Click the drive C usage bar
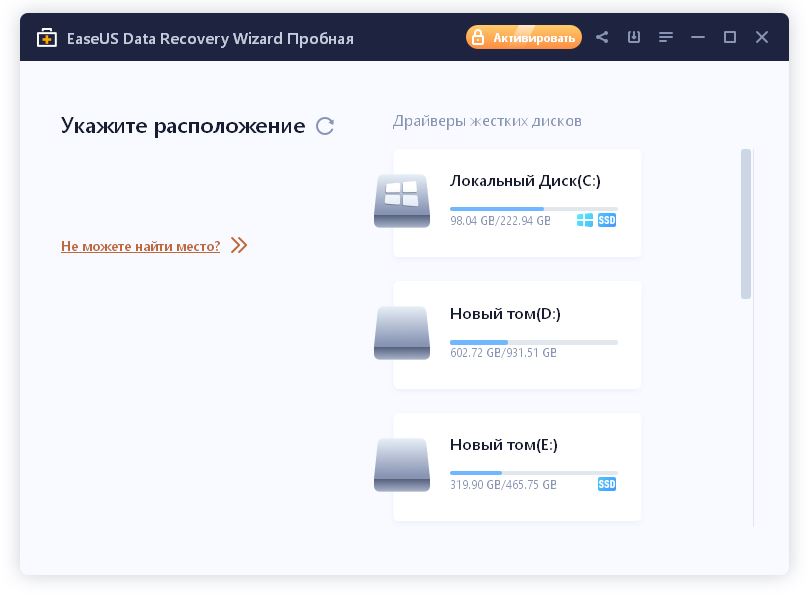Viewport: 811px width, 607px height. click(534, 209)
